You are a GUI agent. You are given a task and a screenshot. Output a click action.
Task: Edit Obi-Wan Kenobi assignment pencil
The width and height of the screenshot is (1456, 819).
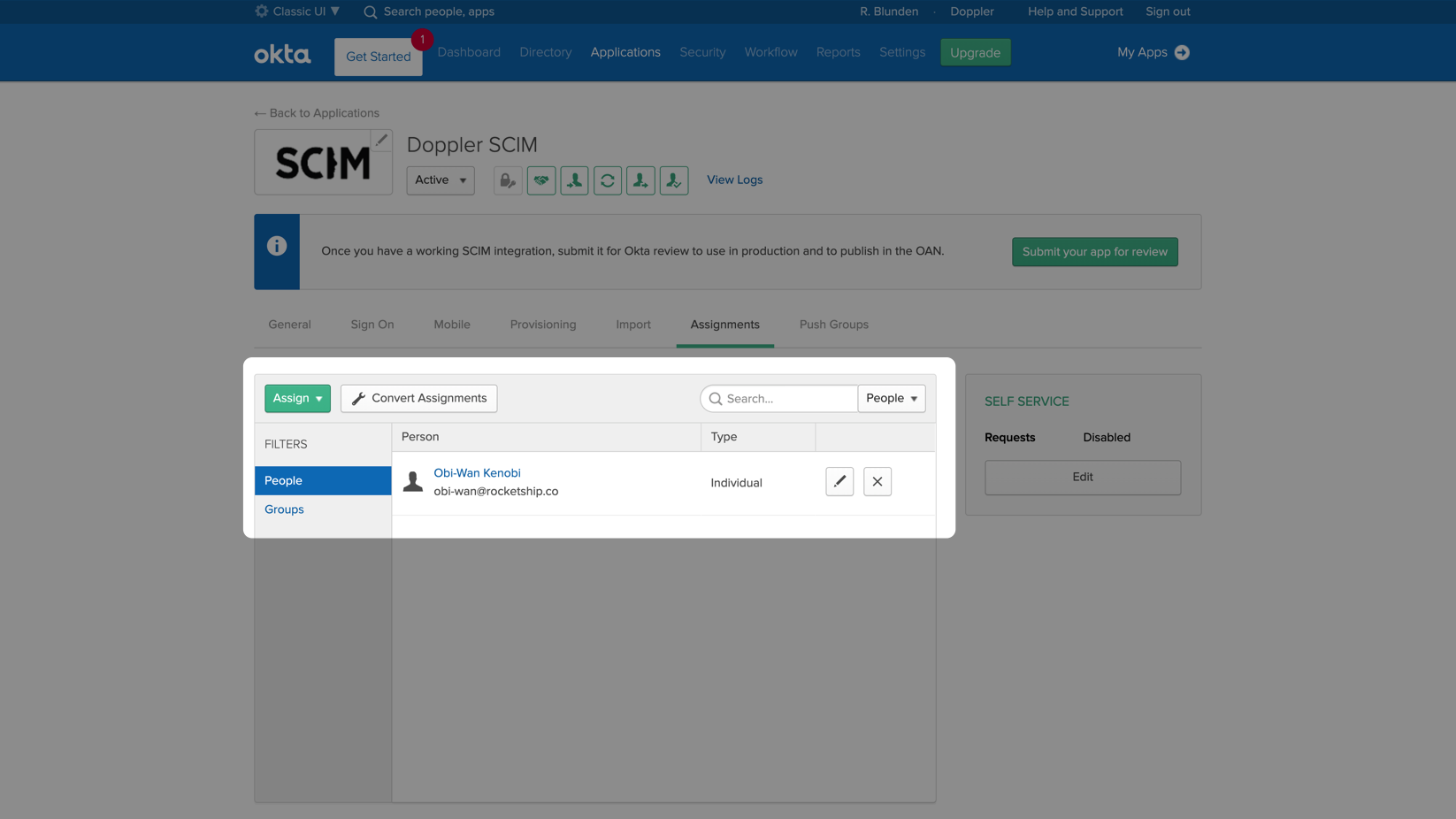pos(839,482)
